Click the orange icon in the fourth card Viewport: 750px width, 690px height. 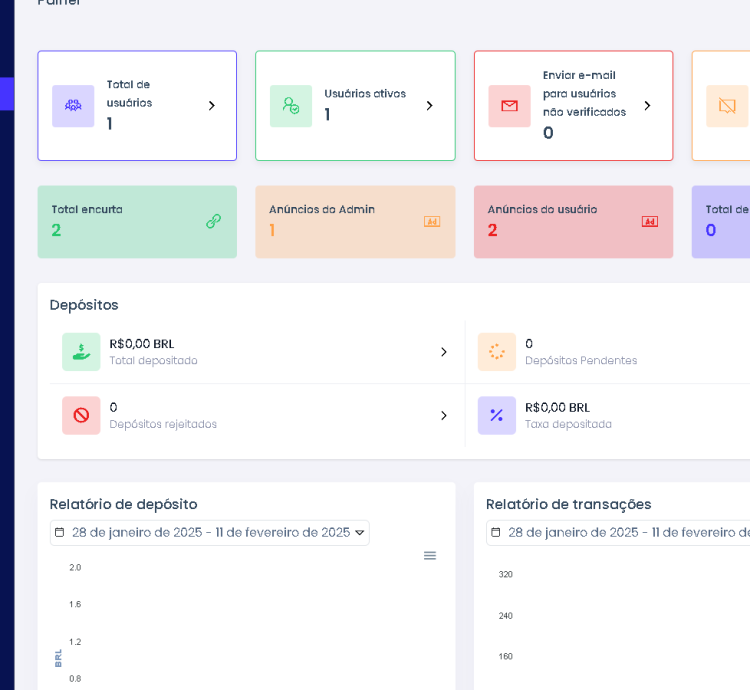pyautogui.click(x=727, y=106)
